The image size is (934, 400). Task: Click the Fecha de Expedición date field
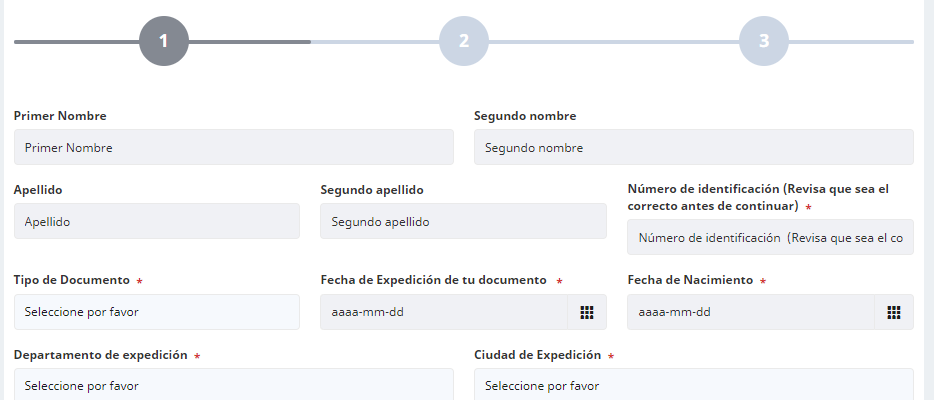pos(444,312)
